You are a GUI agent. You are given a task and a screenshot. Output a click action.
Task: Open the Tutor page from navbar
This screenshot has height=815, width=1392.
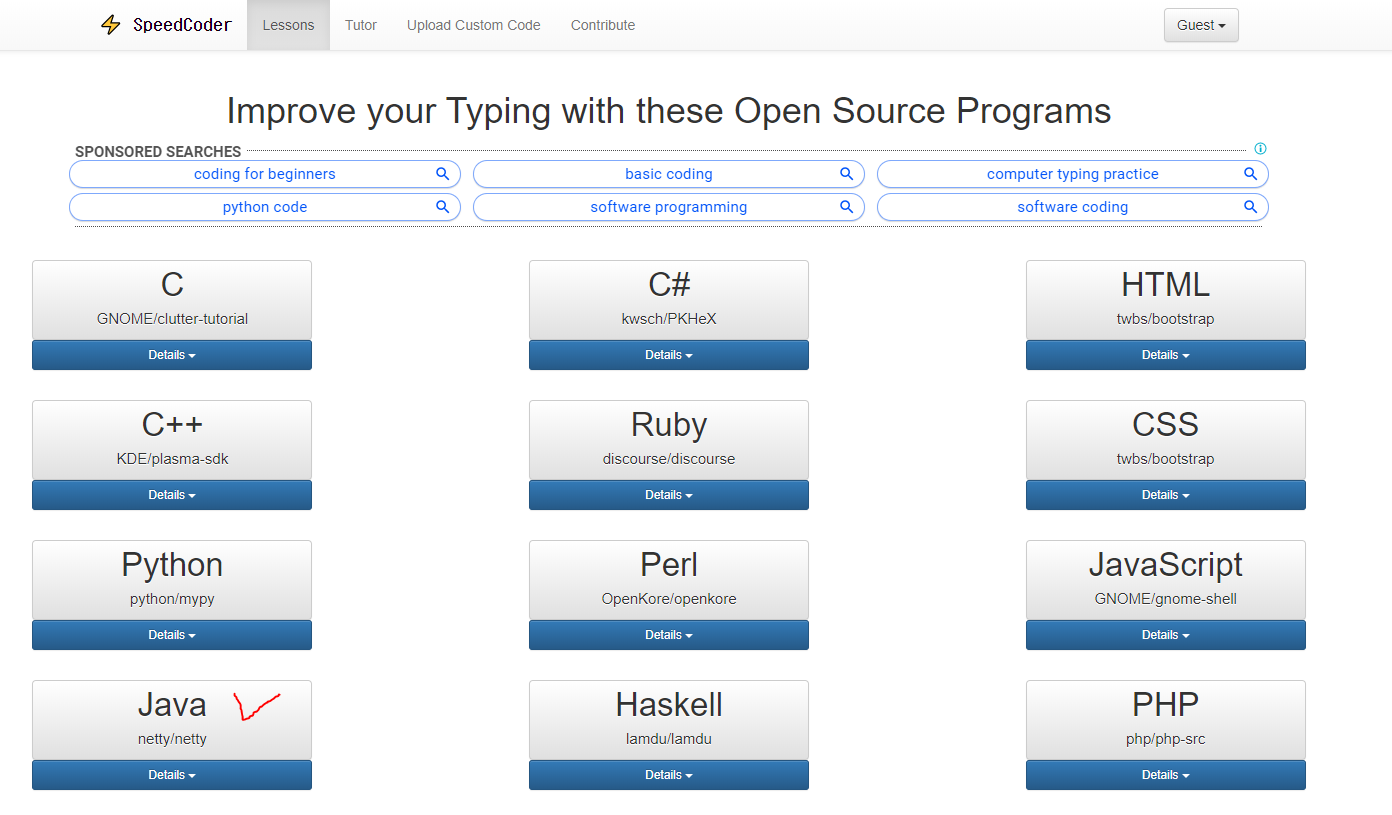coord(361,25)
